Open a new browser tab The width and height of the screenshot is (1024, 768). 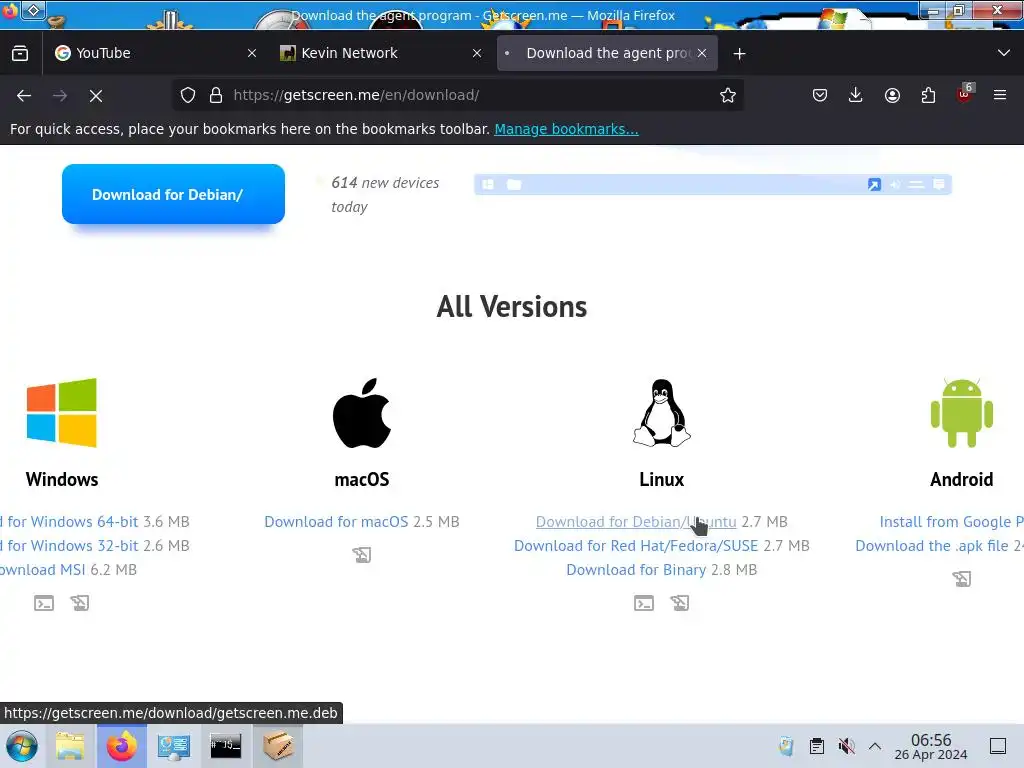739,54
